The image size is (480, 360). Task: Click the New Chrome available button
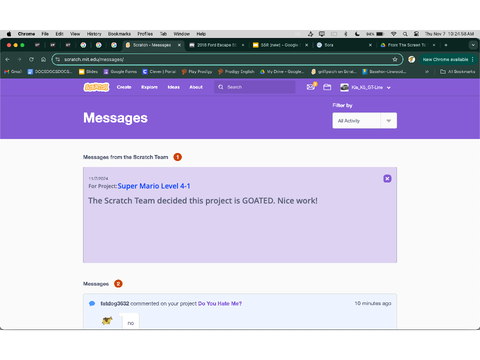(445, 59)
